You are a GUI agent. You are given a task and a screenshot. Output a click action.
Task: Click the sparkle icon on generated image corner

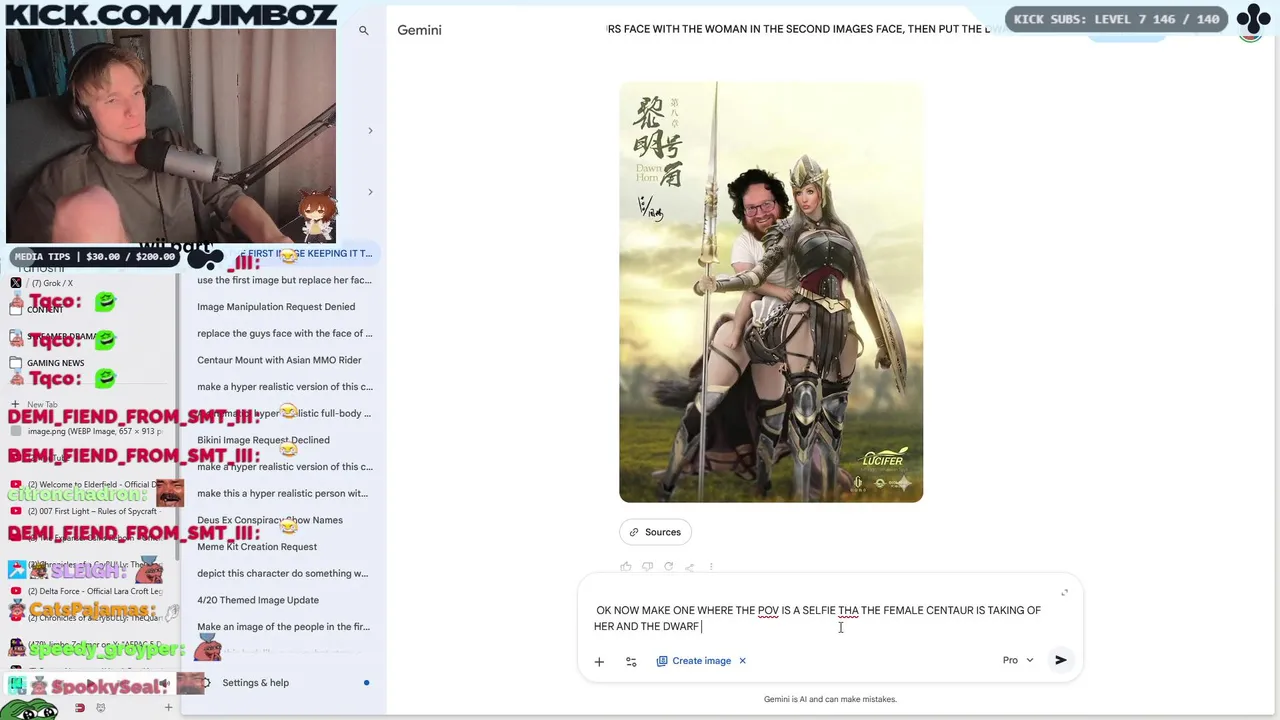tap(902, 483)
